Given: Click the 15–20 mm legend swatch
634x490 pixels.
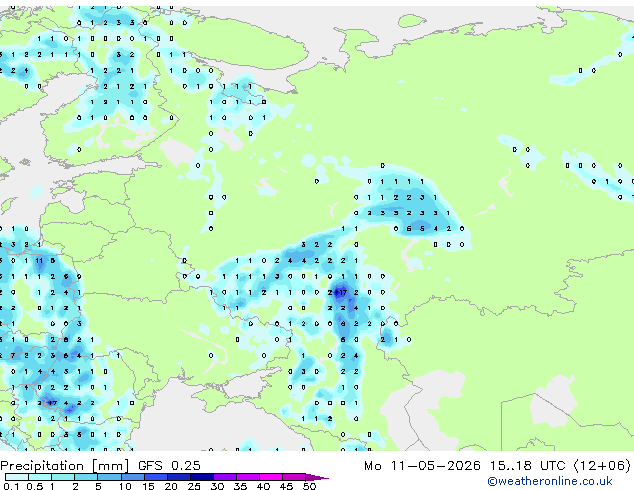Looking at the screenshot, I should click(x=156, y=477).
